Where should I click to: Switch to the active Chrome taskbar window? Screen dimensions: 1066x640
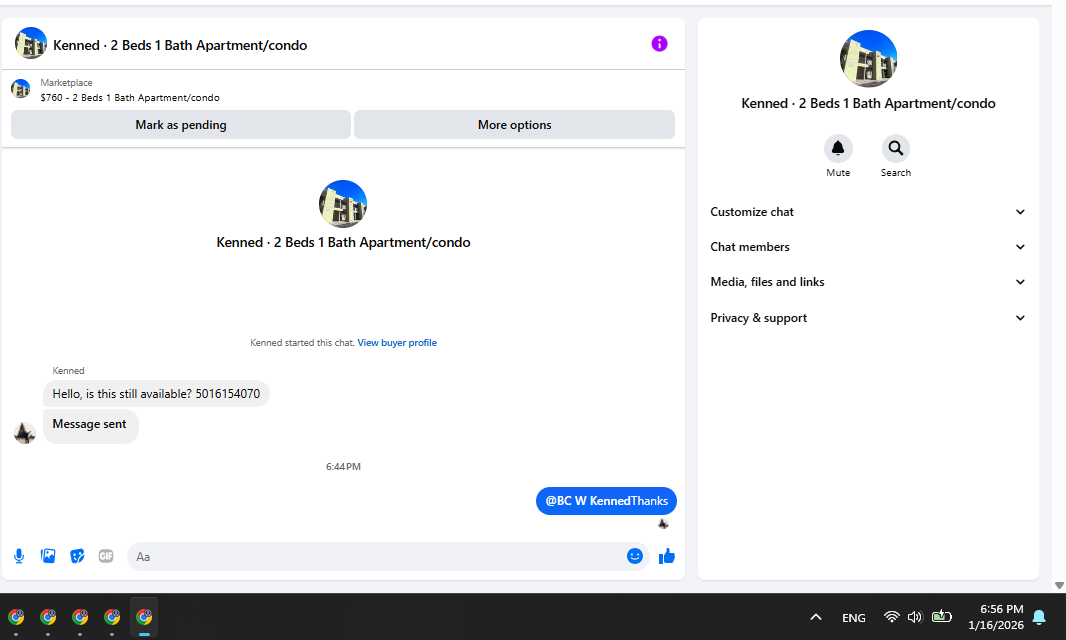pyautogui.click(x=144, y=617)
